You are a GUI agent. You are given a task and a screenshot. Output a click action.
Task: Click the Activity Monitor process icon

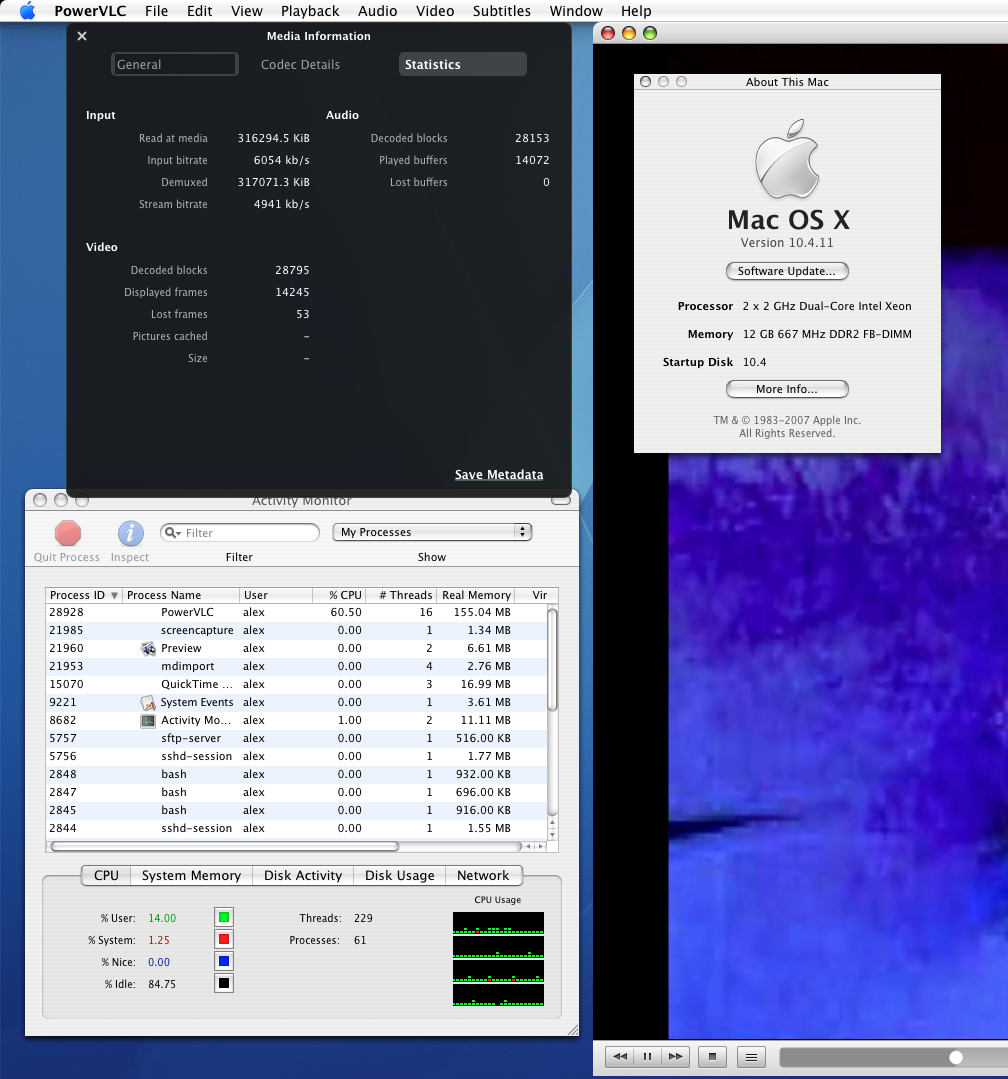148,720
